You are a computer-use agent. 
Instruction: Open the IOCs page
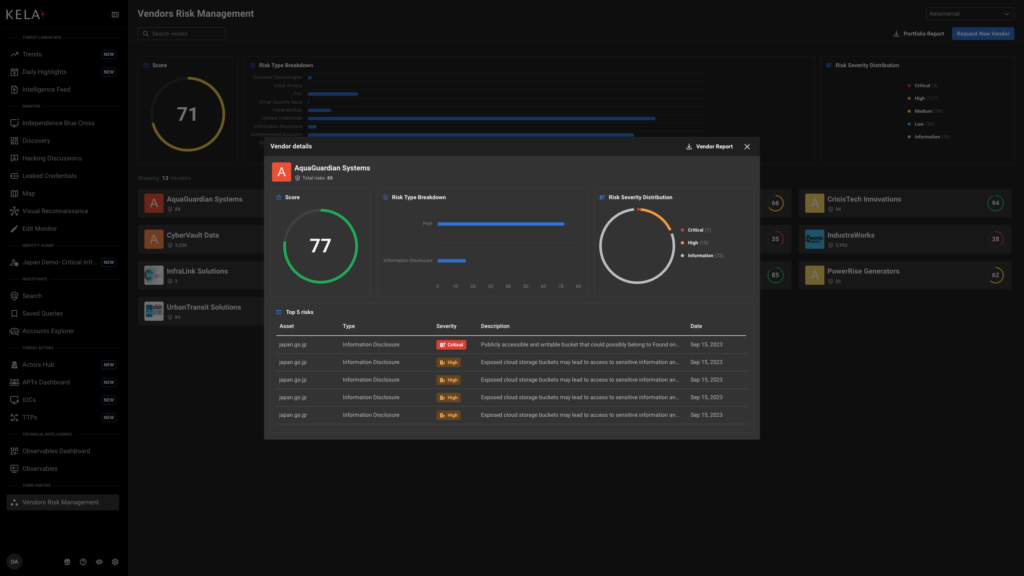(x=37, y=399)
